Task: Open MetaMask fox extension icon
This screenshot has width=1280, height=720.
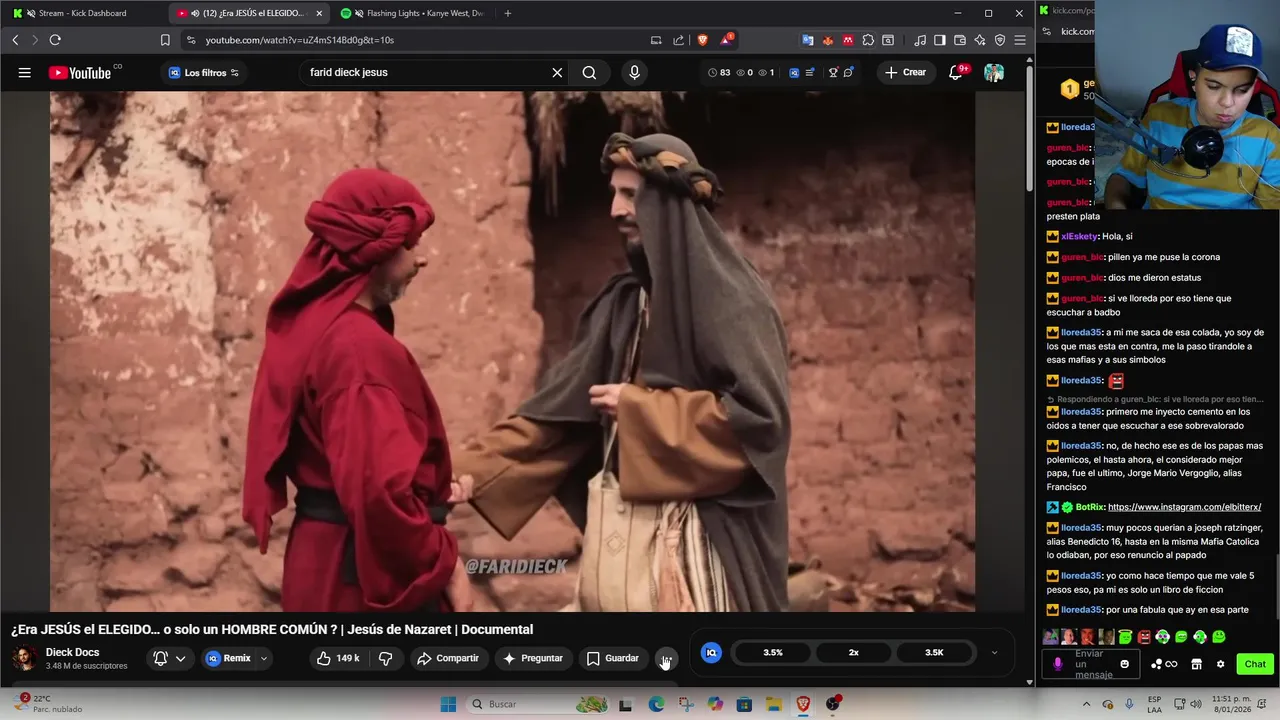Action: 828,40
